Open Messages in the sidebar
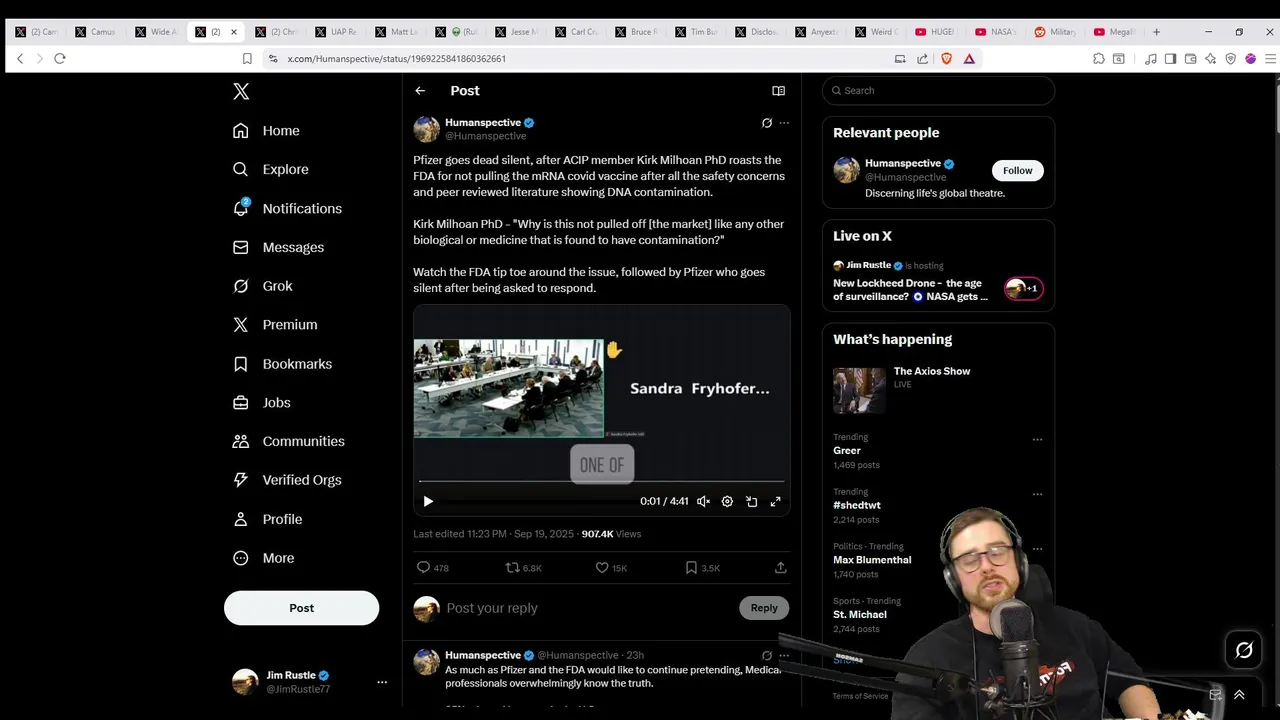 click(x=278, y=247)
